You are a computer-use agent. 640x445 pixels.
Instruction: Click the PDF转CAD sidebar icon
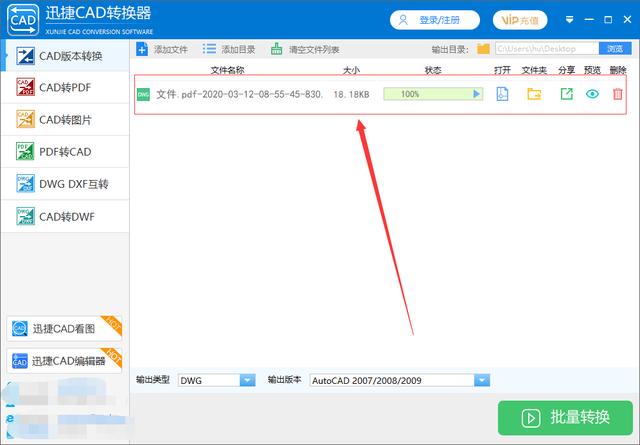(25, 151)
